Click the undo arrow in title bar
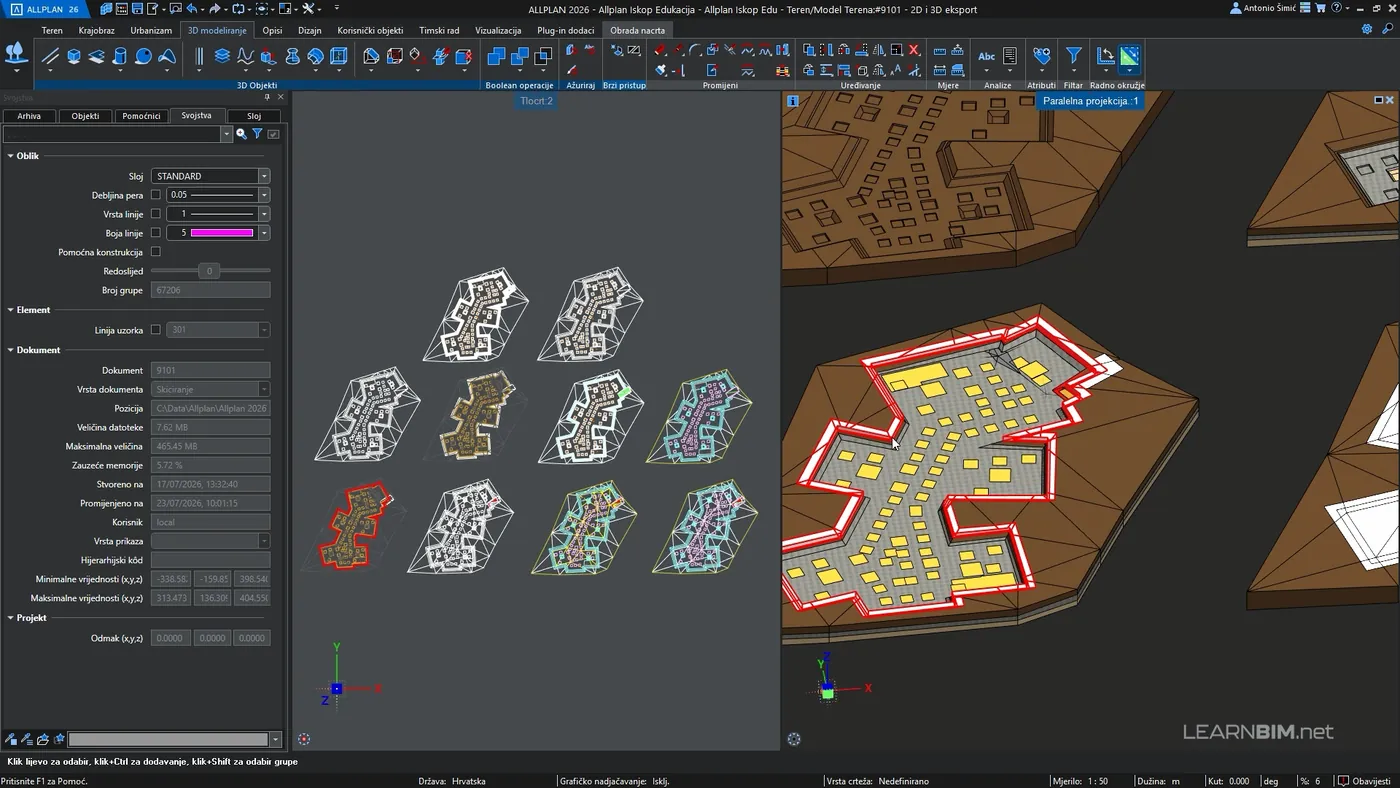 tap(191, 9)
